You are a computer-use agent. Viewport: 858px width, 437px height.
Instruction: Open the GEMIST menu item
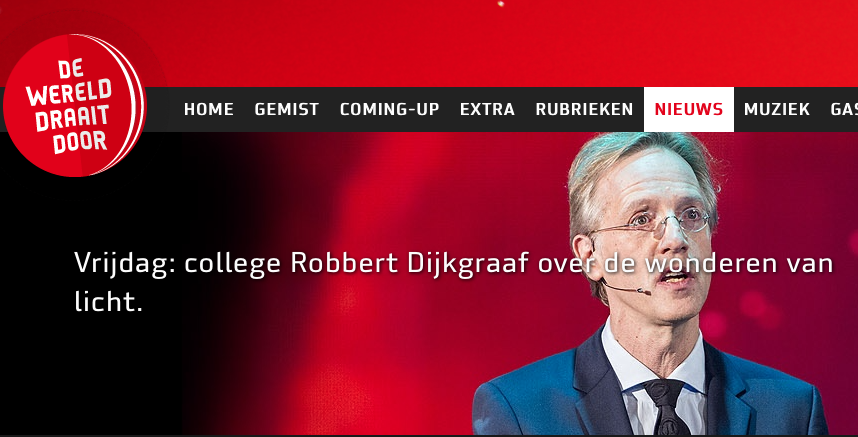[x=287, y=109]
